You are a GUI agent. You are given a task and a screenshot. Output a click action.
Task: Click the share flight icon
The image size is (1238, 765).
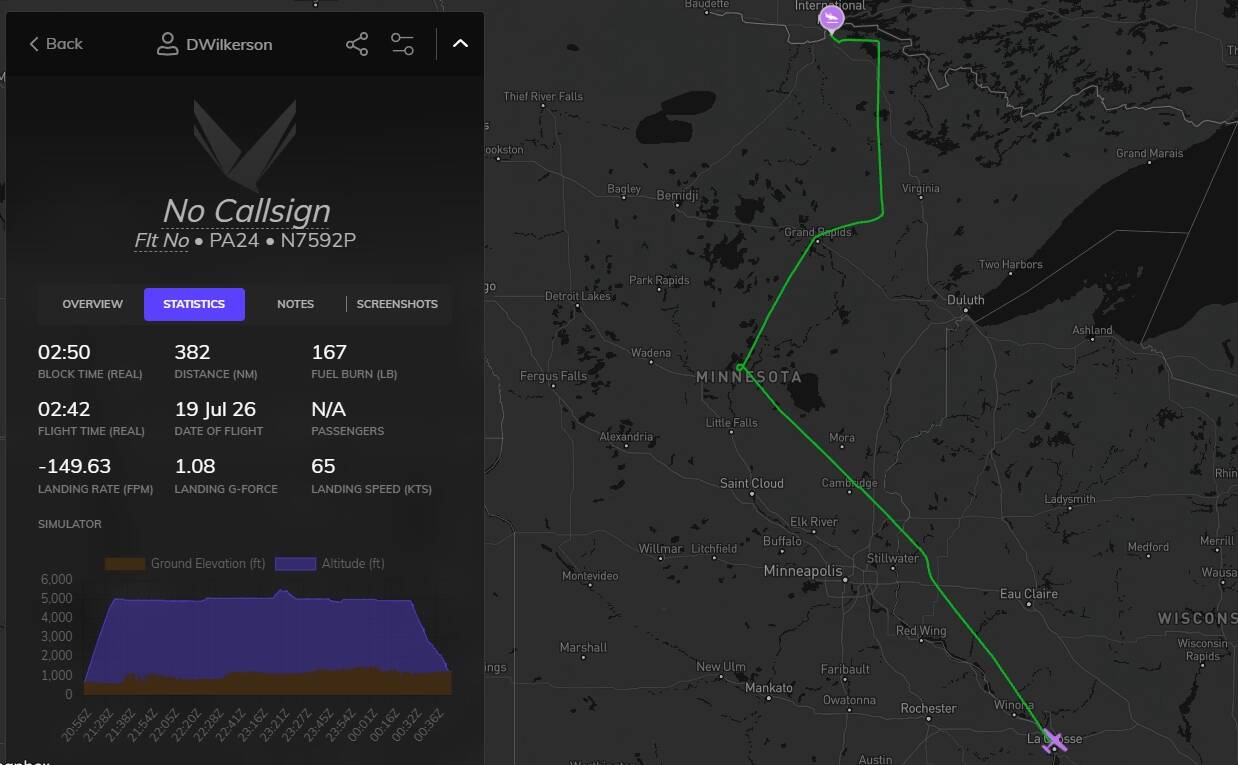[x=357, y=44]
